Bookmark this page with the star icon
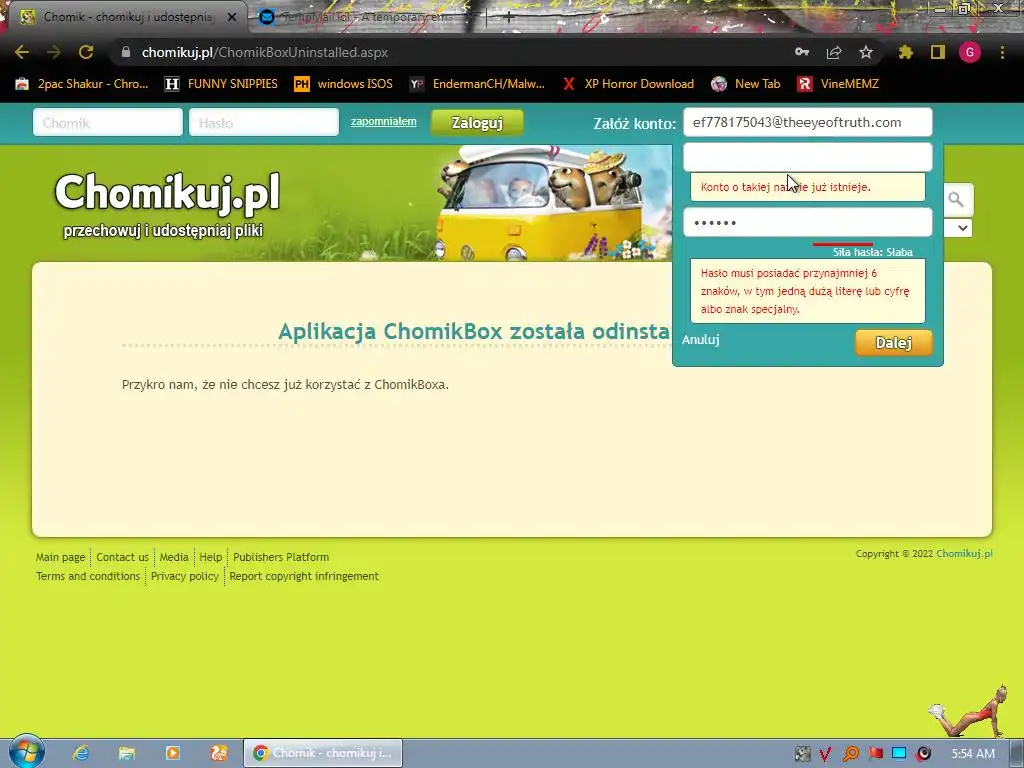 [866, 52]
